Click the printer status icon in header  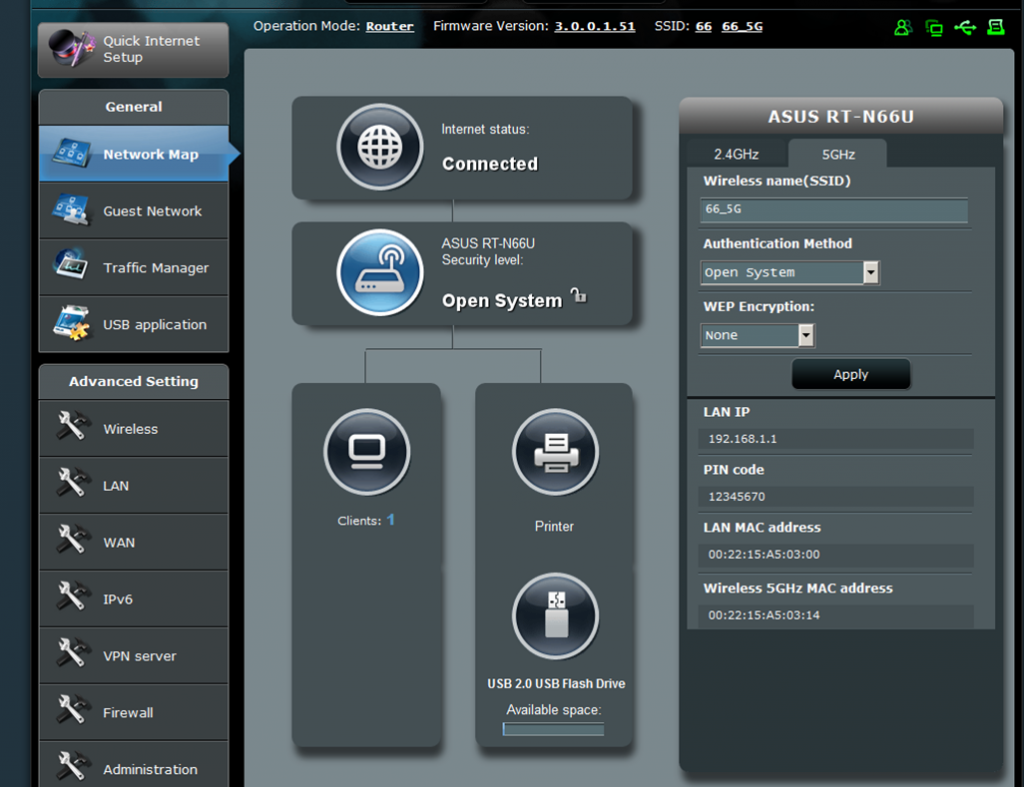pyautogui.click(x=996, y=27)
